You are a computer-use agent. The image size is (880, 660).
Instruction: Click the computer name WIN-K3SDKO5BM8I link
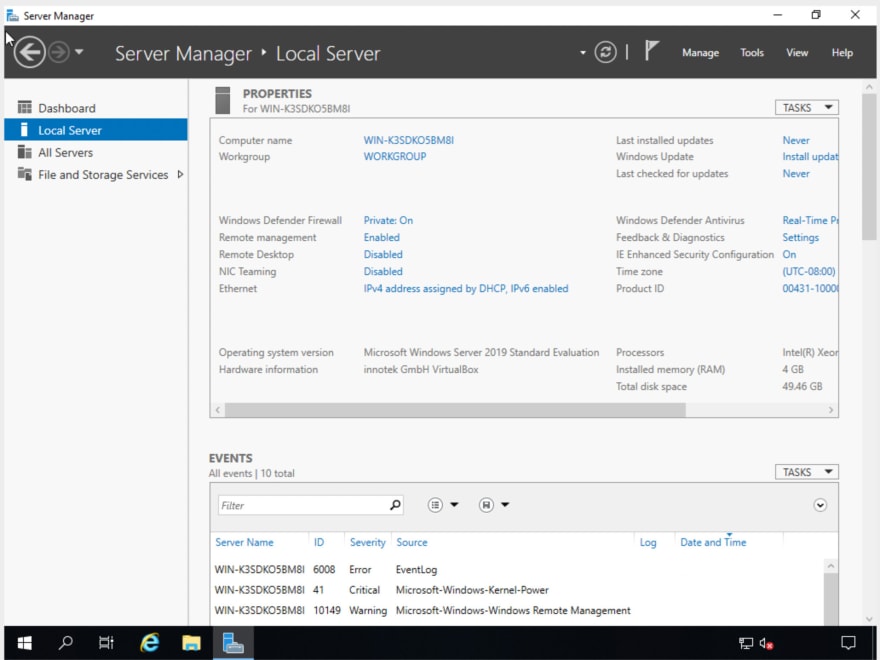[408, 140]
